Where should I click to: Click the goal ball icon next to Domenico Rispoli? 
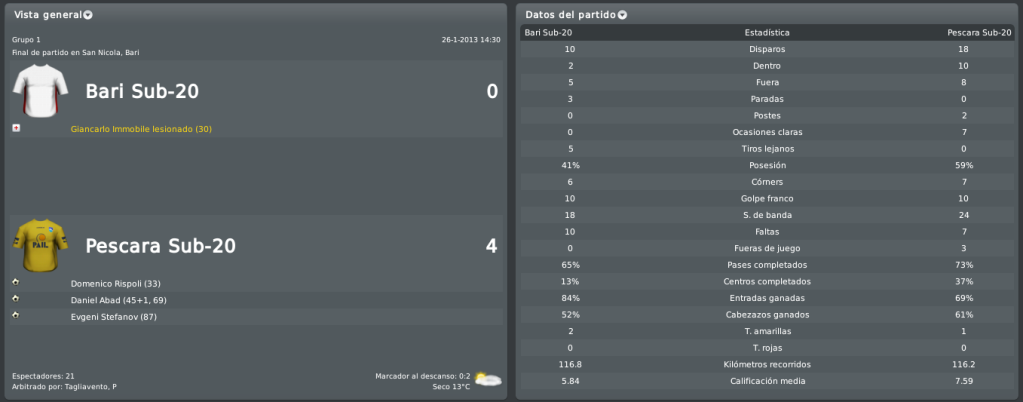16,282
